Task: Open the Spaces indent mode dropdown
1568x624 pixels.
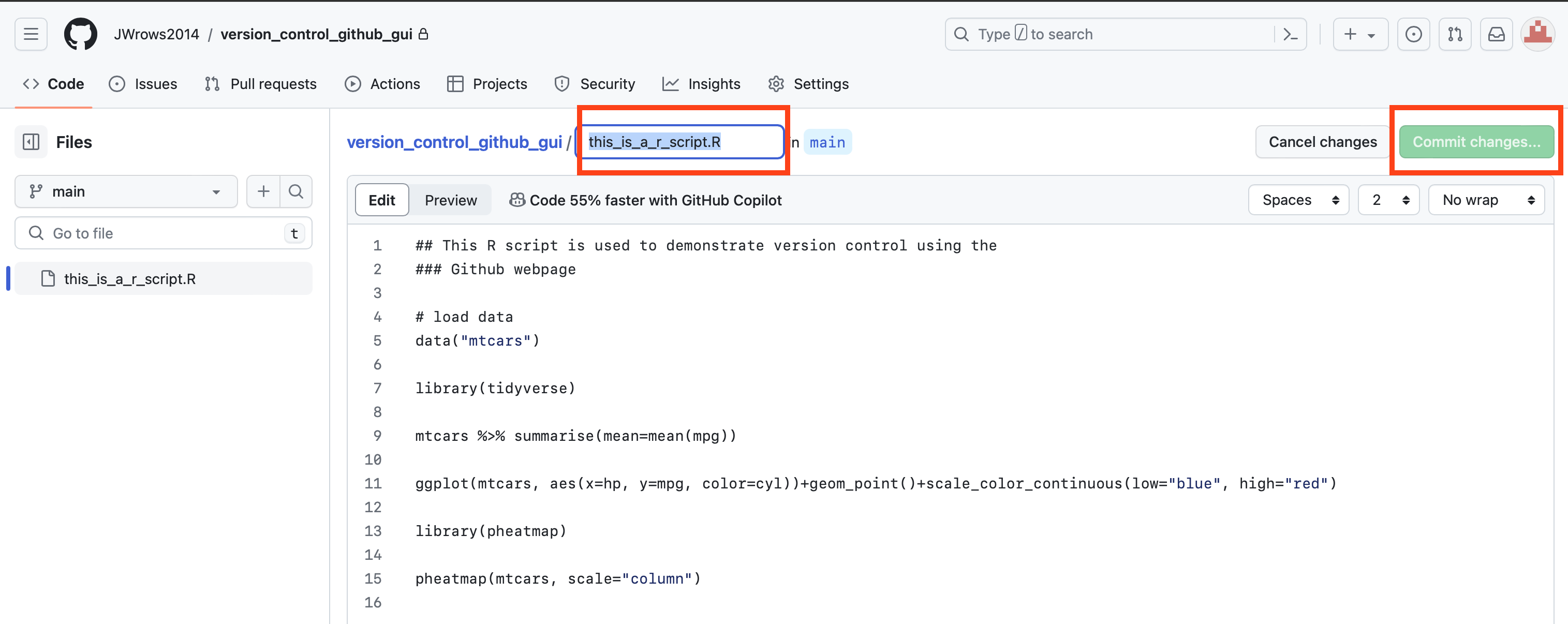Action: pos(1298,200)
